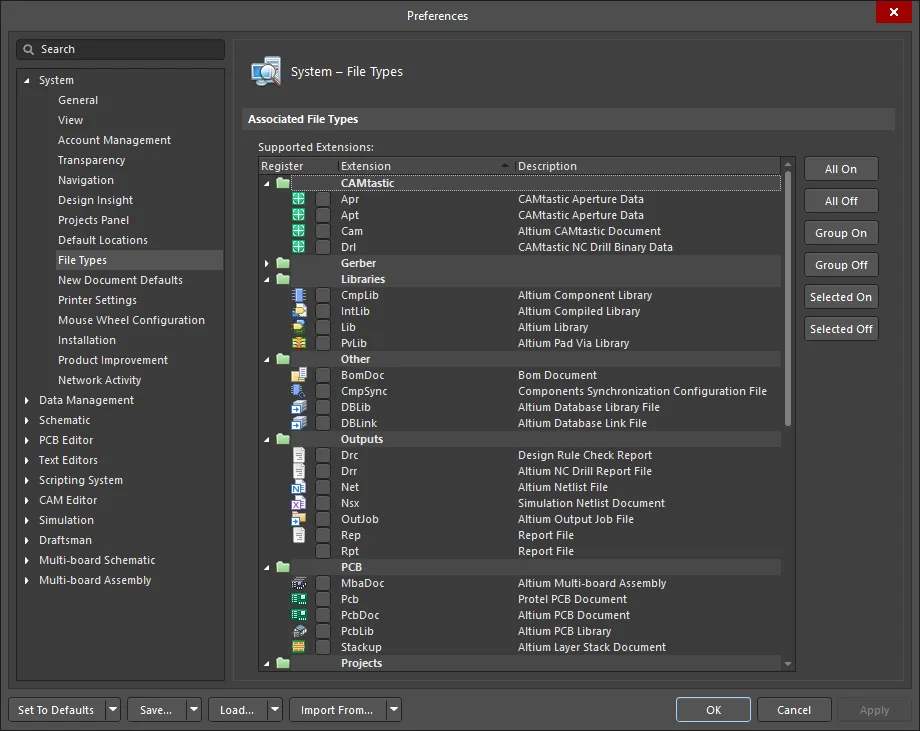Click the Drl drill data file icon
The image size is (920, 731).
pos(299,247)
